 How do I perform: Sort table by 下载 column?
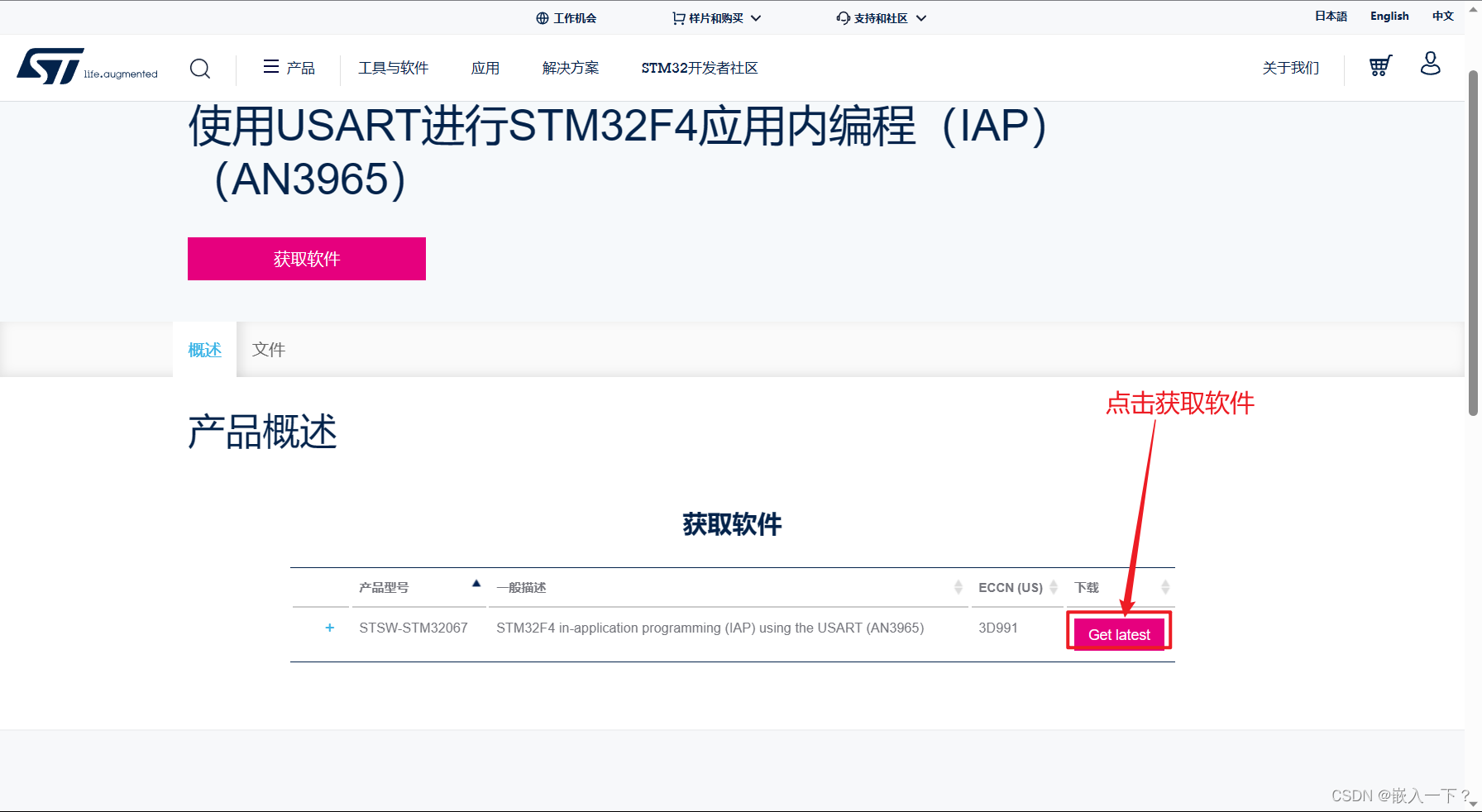1121,587
